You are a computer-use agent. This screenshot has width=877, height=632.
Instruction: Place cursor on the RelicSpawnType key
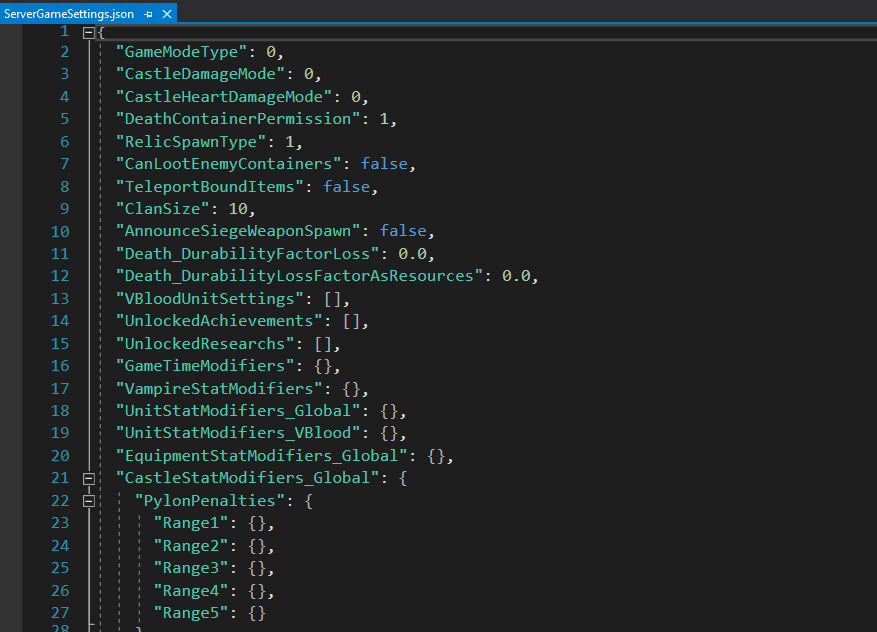coord(191,142)
